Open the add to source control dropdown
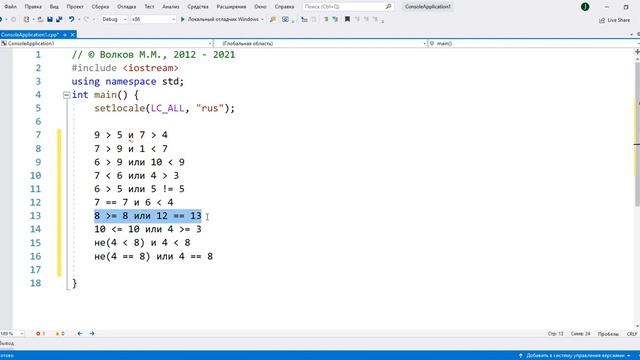Screen dimensions: 640x360 575,356
